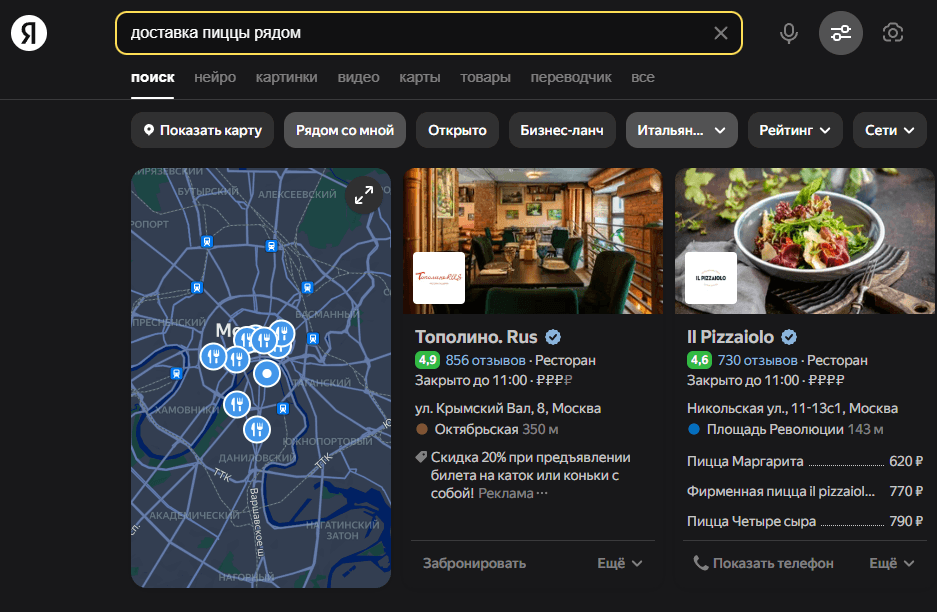This screenshot has height=612, width=937.
Task: Open the все tab
Action: (643, 77)
